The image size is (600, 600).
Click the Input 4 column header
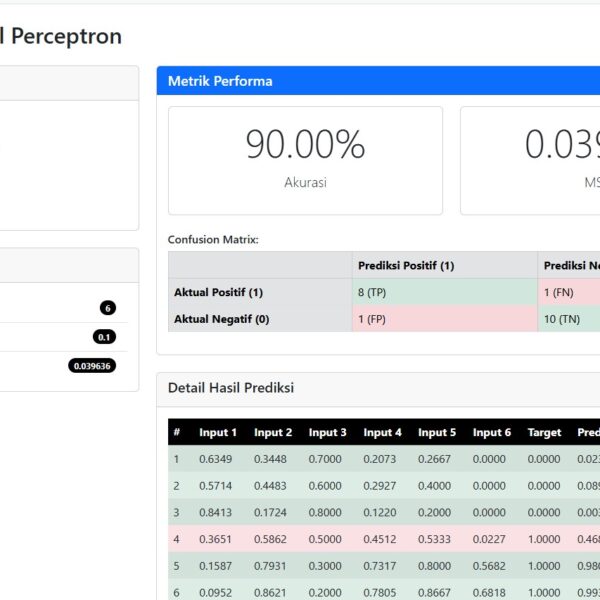coord(382,432)
